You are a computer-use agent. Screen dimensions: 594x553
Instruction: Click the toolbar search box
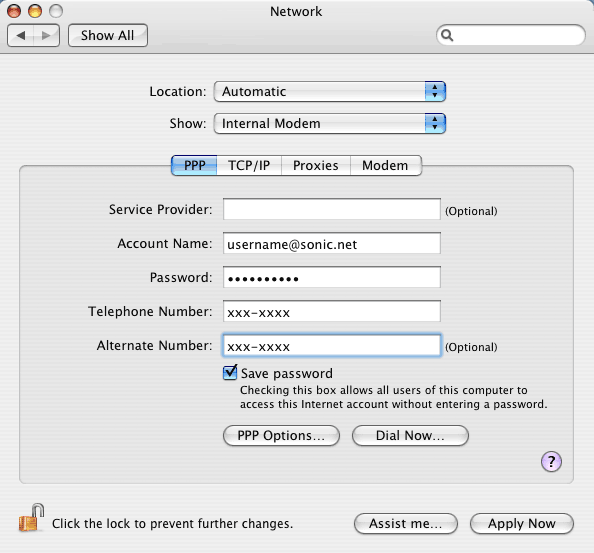(x=511, y=35)
